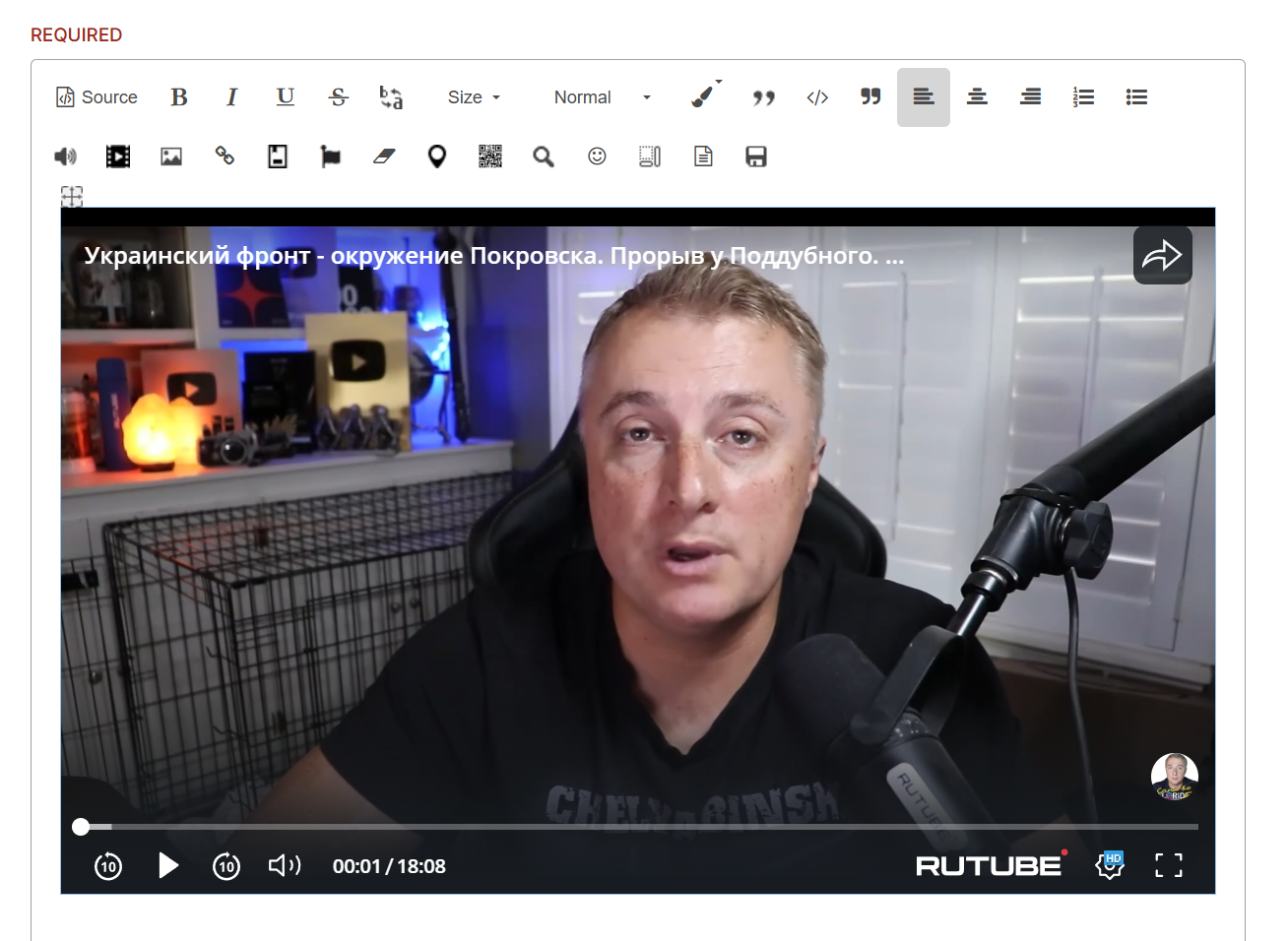Insert a map location marker

[x=437, y=157]
